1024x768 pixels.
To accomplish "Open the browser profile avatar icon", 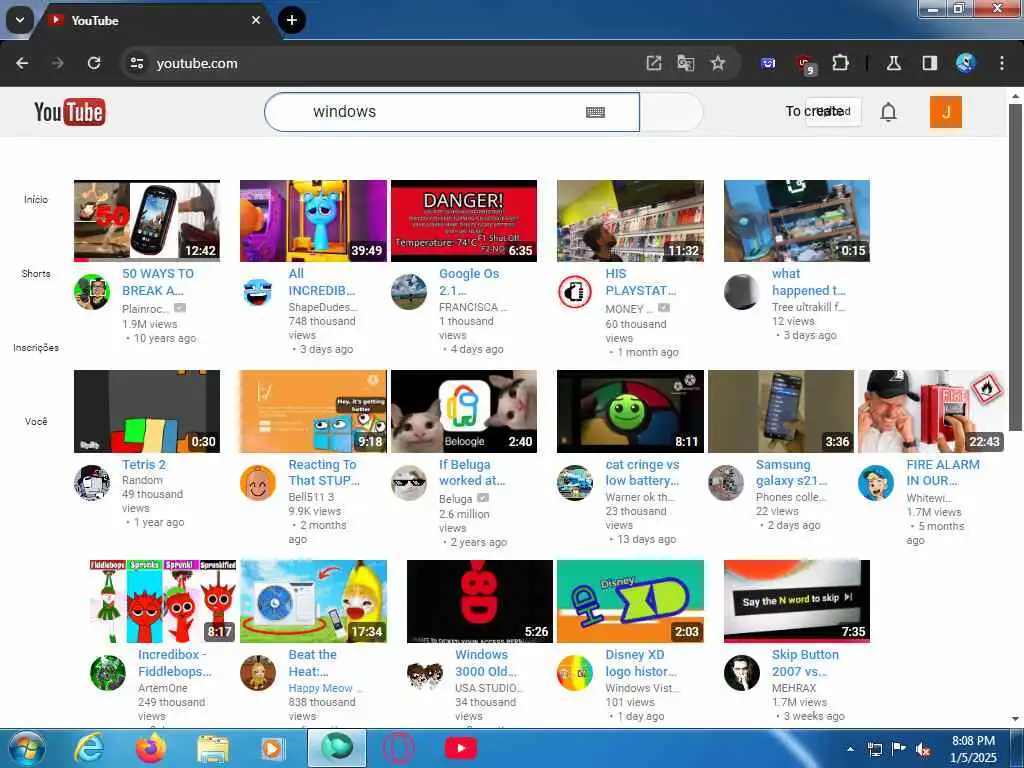I will 965,63.
